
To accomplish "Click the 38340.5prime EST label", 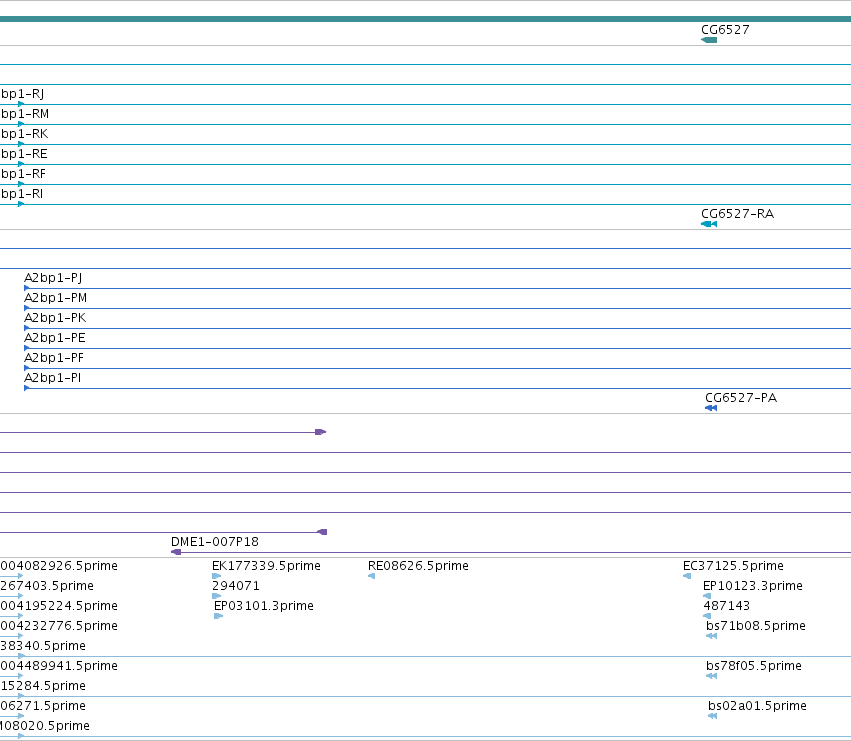I will pos(43,646).
